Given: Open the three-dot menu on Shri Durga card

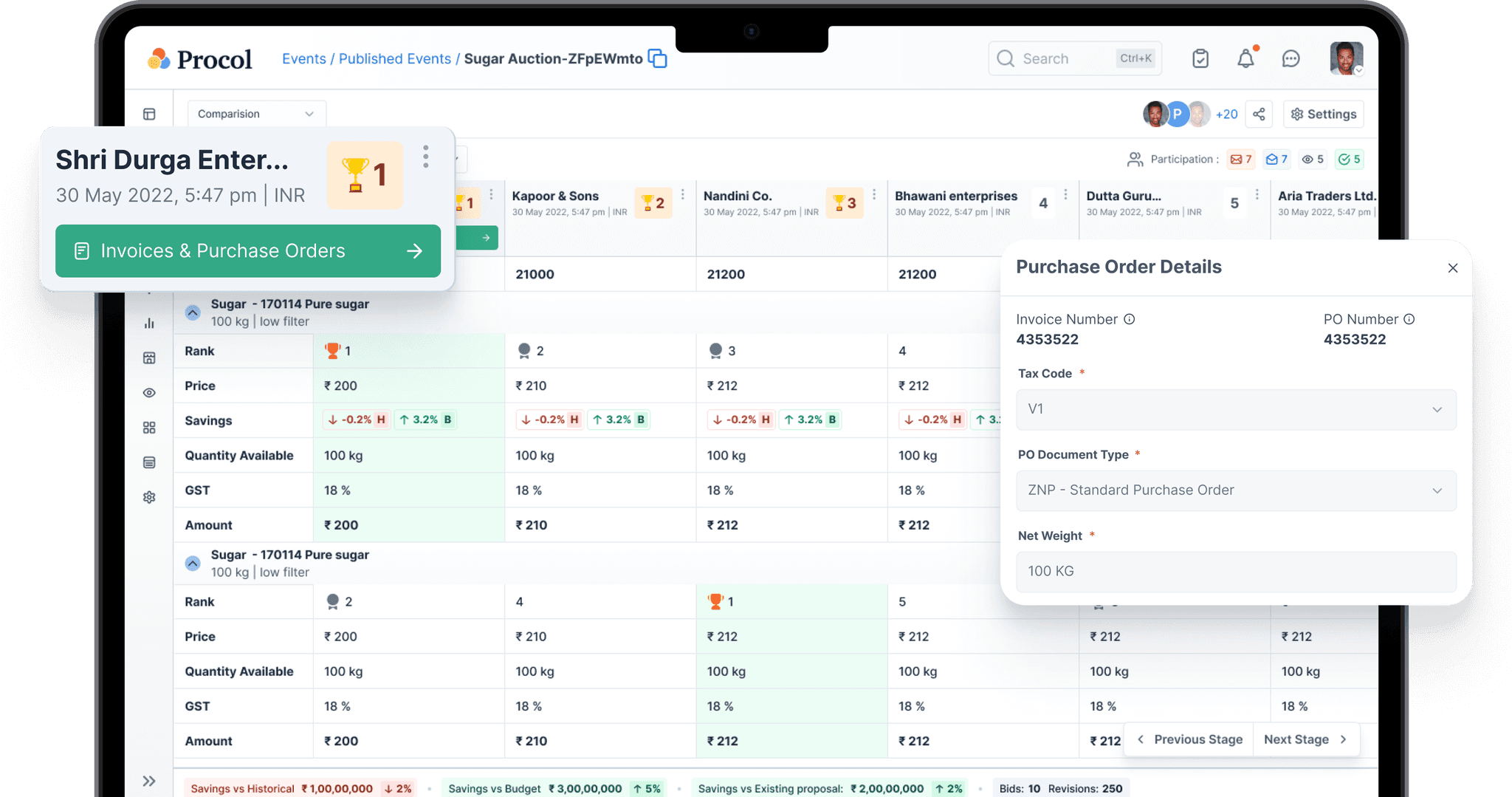Looking at the screenshot, I should coord(426,157).
